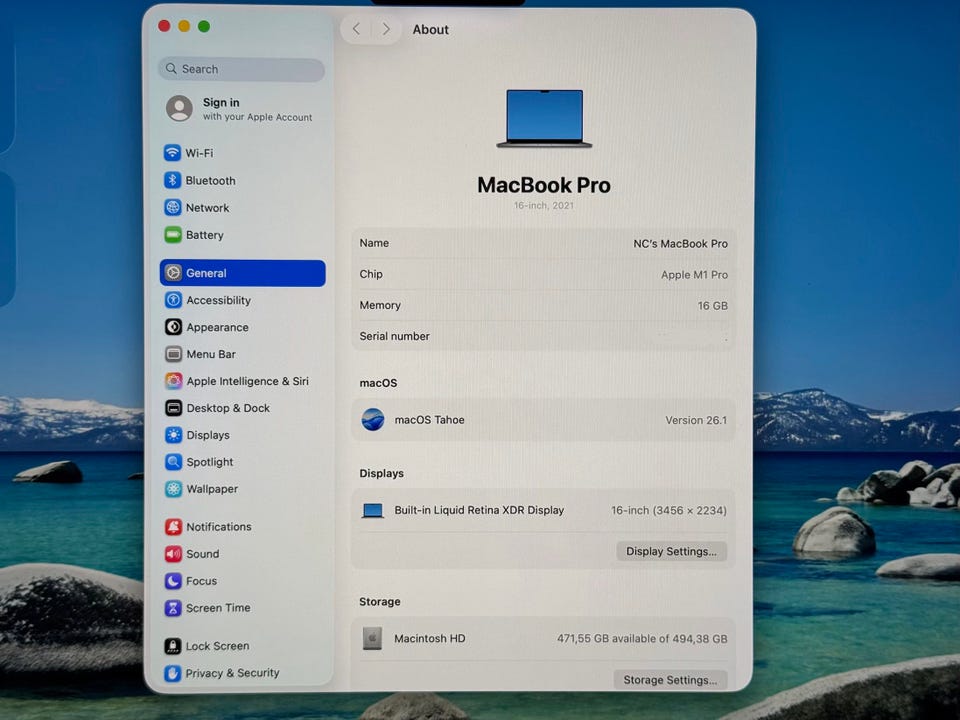Image resolution: width=960 pixels, height=720 pixels.
Task: Open the Privacy & Security hand icon
Action: [173, 673]
